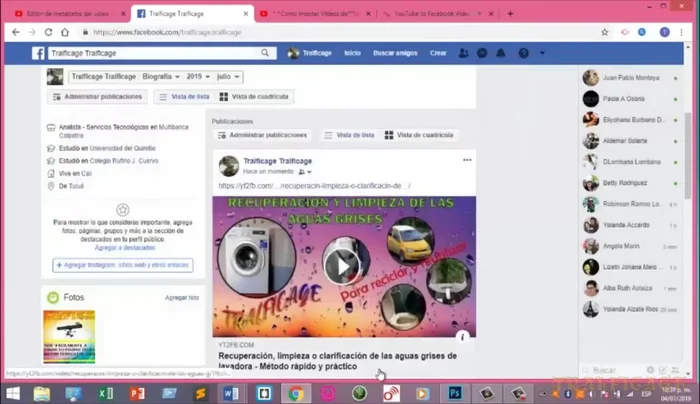Open Trafficage profile link in header

click(x=310, y=53)
